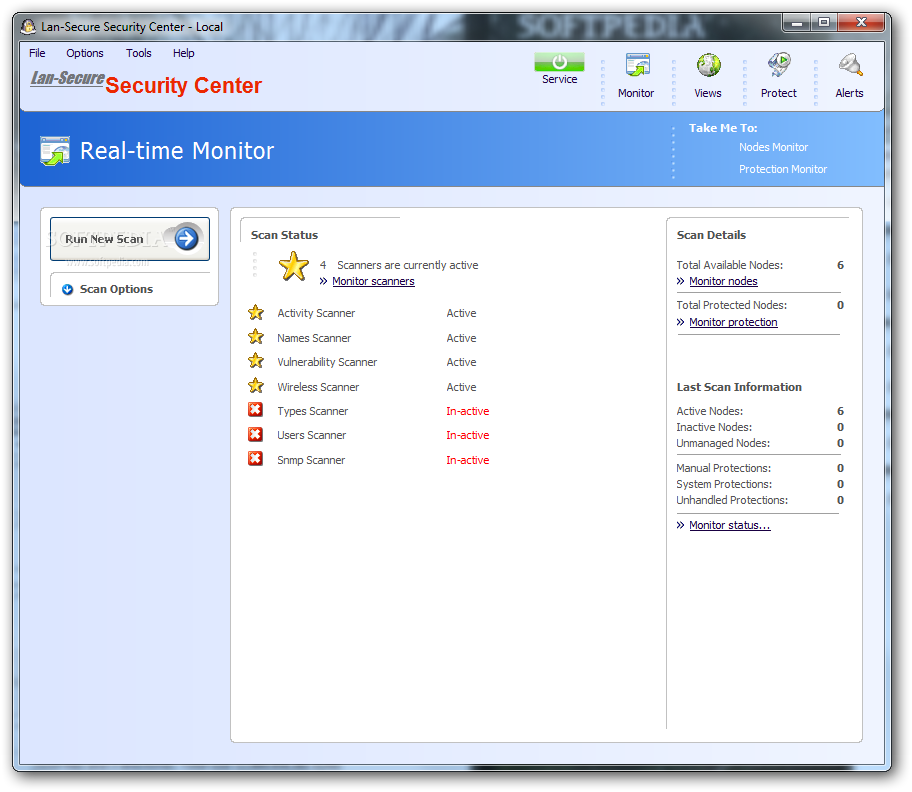
Task: Select the Vulnerability Scanner label
Action: 327,362
